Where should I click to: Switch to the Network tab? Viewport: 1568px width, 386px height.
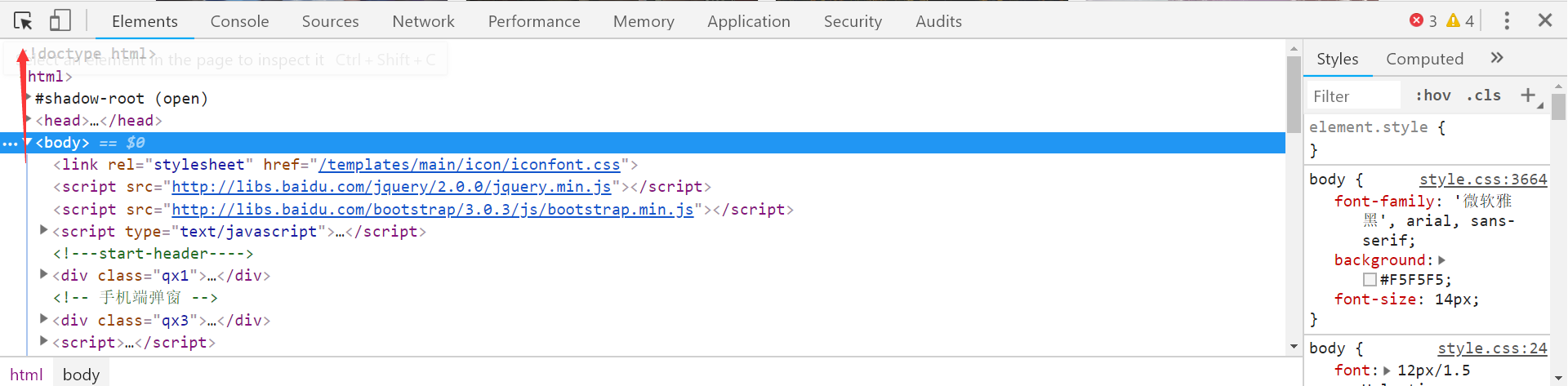click(423, 21)
